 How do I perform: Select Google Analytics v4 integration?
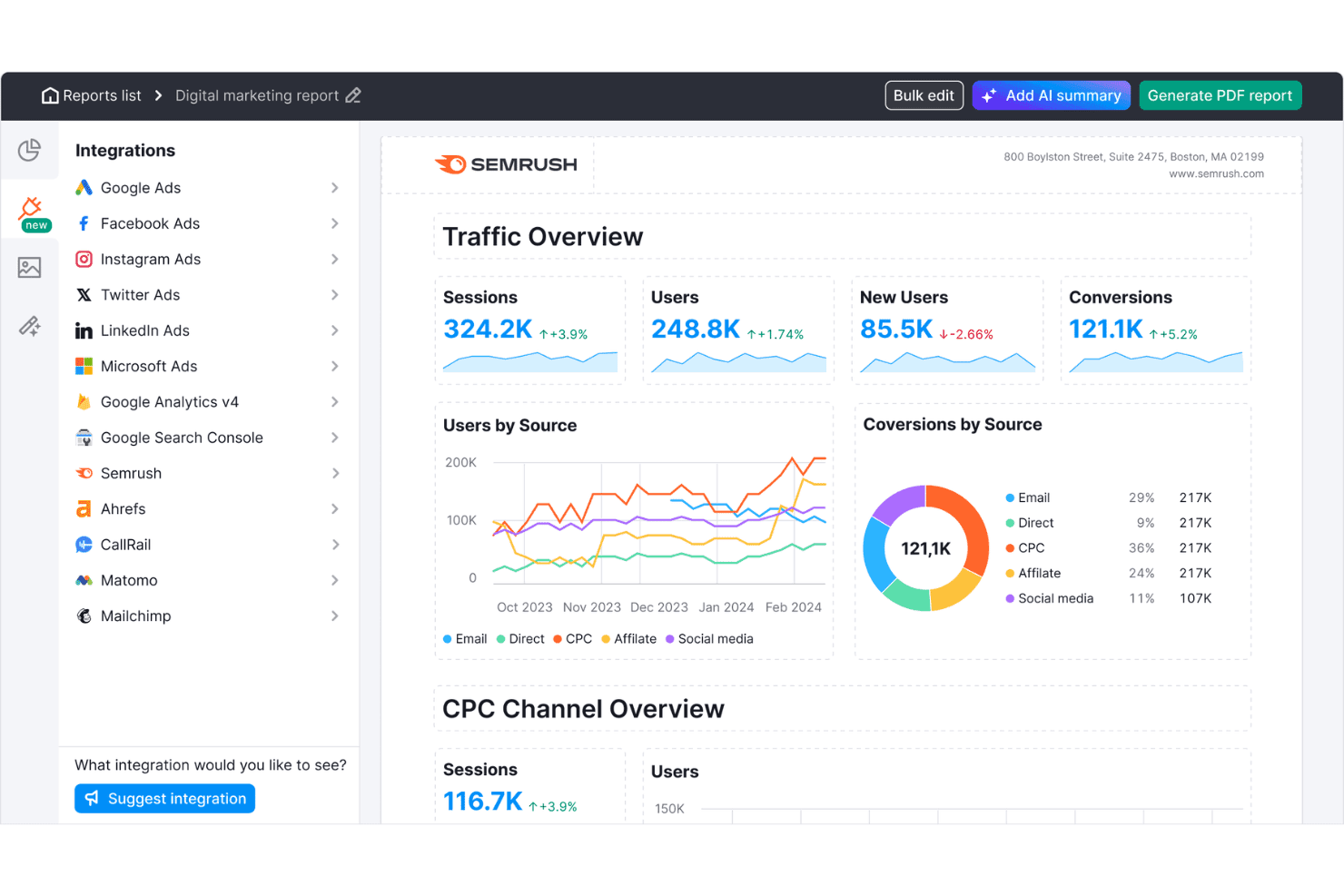coord(208,402)
